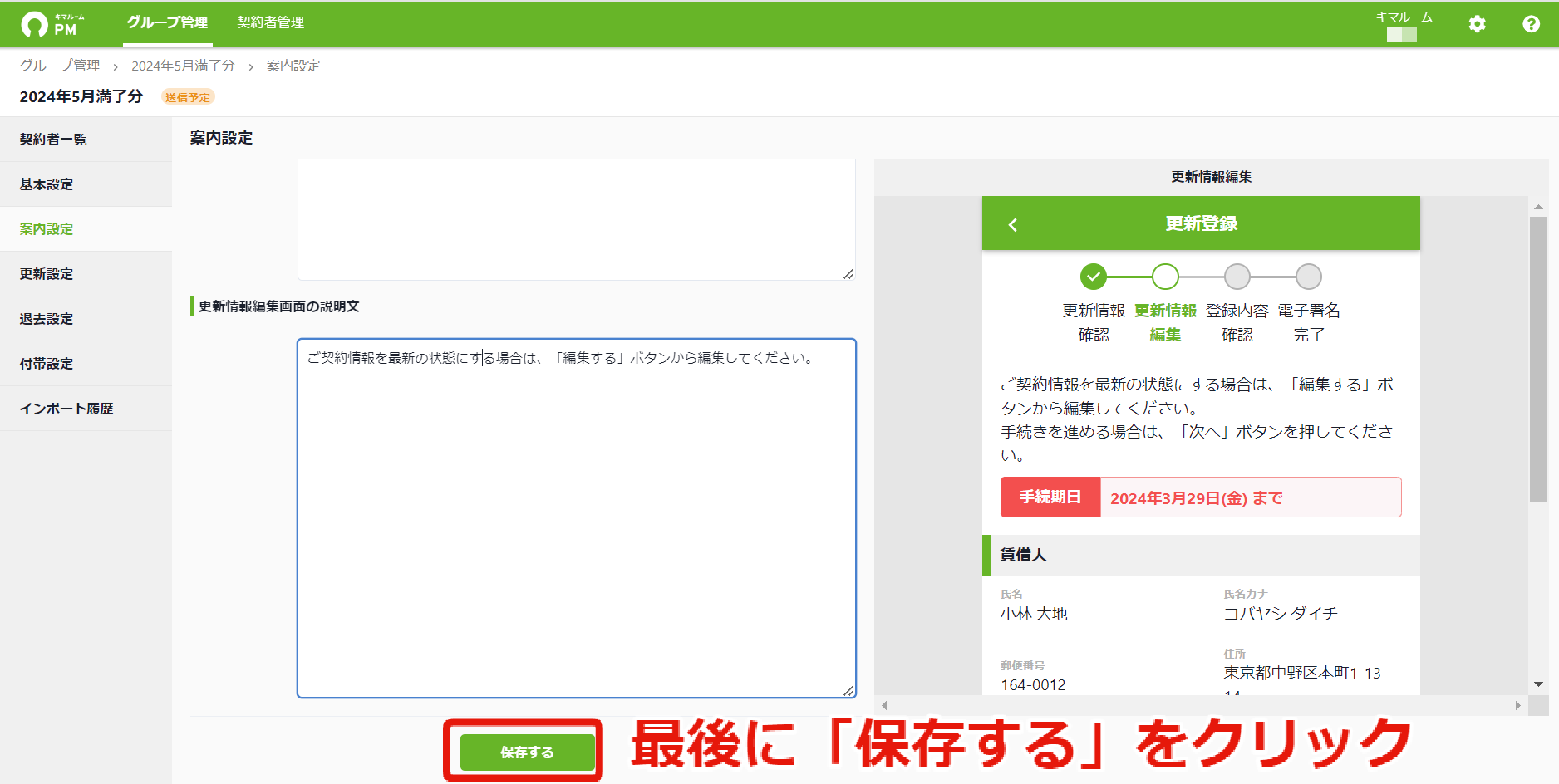Go to グループ管理 breadcrumb link
The height and width of the screenshot is (784, 1559).
[60, 66]
